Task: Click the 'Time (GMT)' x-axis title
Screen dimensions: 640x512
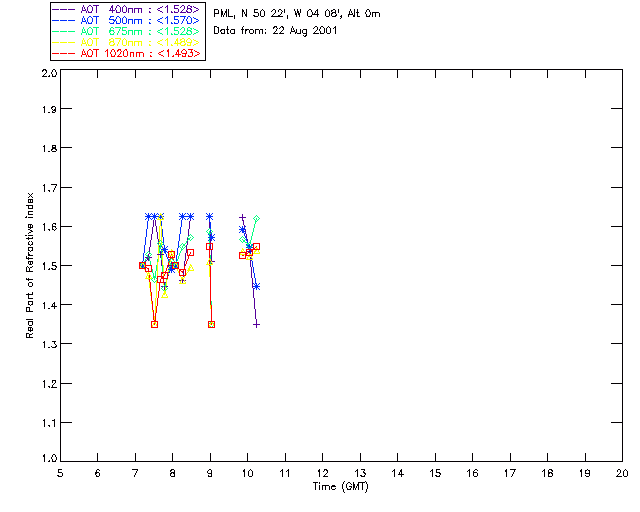Action: [341, 487]
